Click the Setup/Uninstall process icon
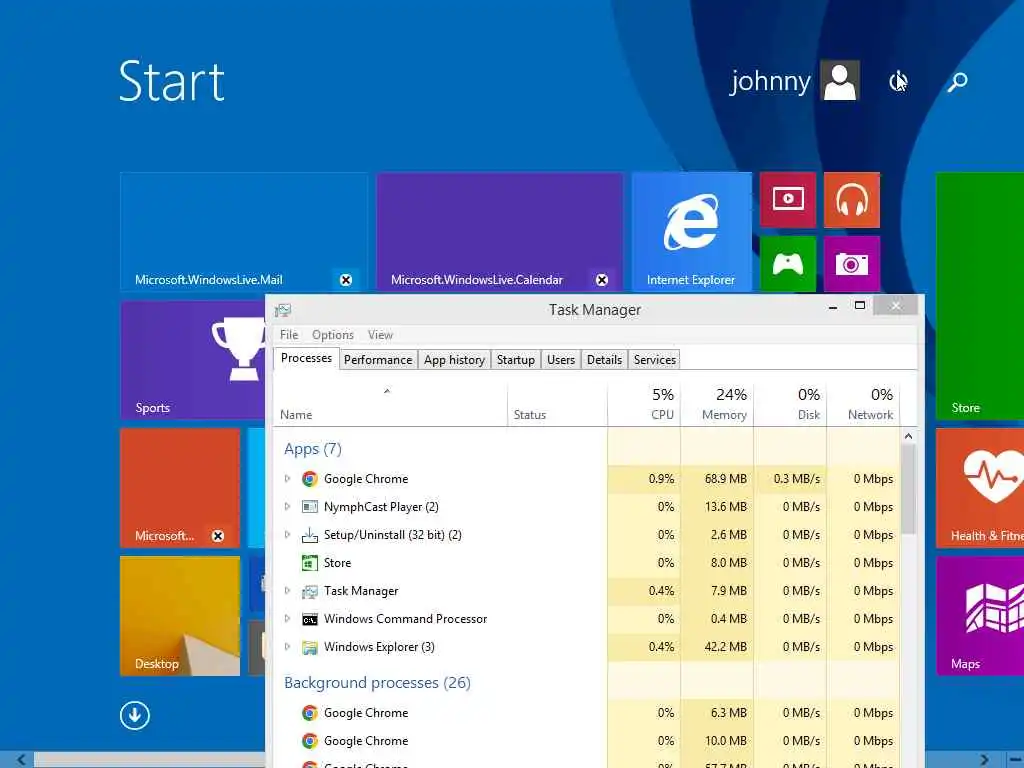Screen dimensions: 1024x768 point(310,535)
